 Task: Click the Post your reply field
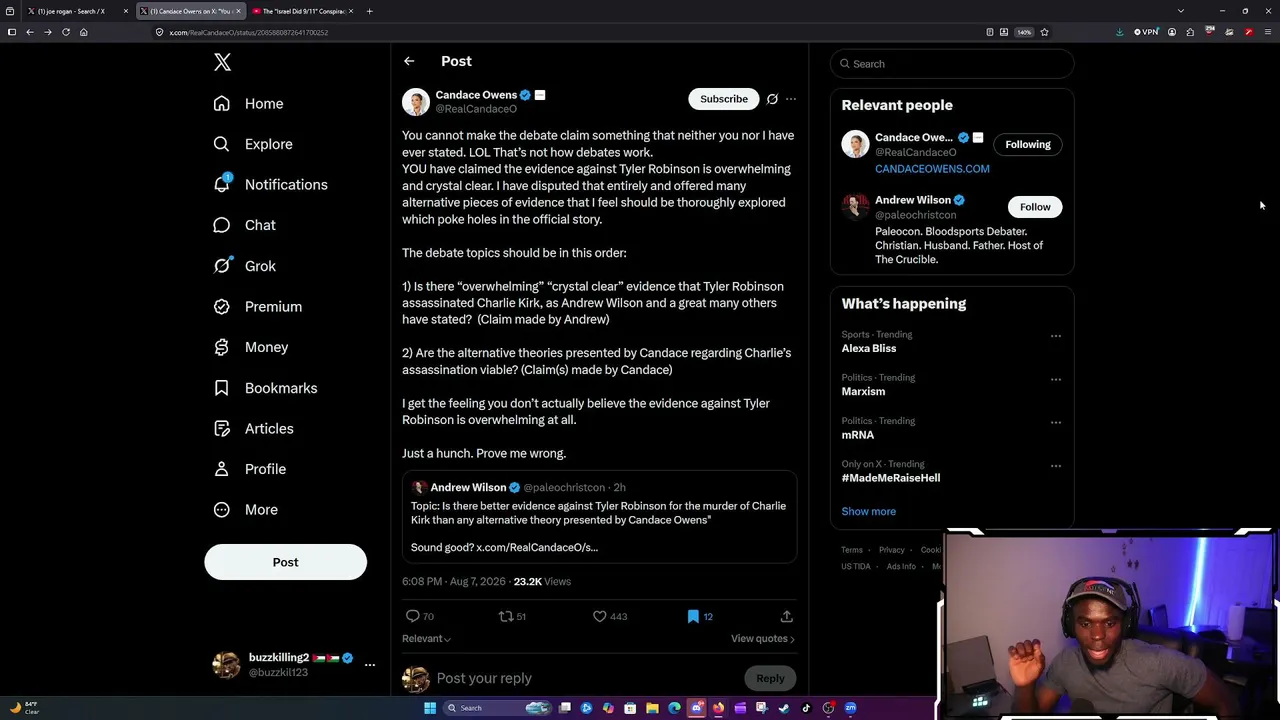pyautogui.click(x=586, y=678)
